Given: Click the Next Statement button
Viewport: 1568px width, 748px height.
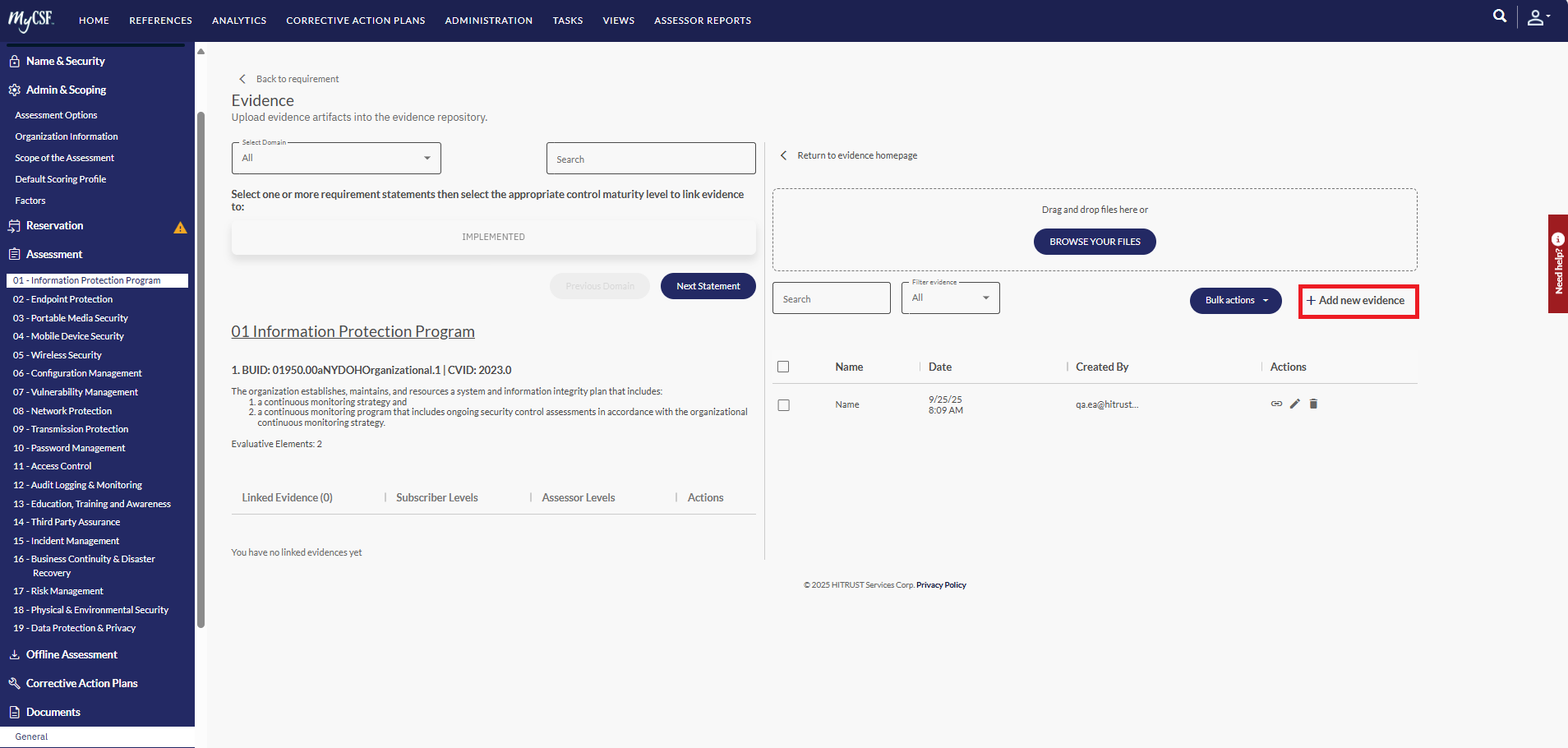Looking at the screenshot, I should coord(708,286).
